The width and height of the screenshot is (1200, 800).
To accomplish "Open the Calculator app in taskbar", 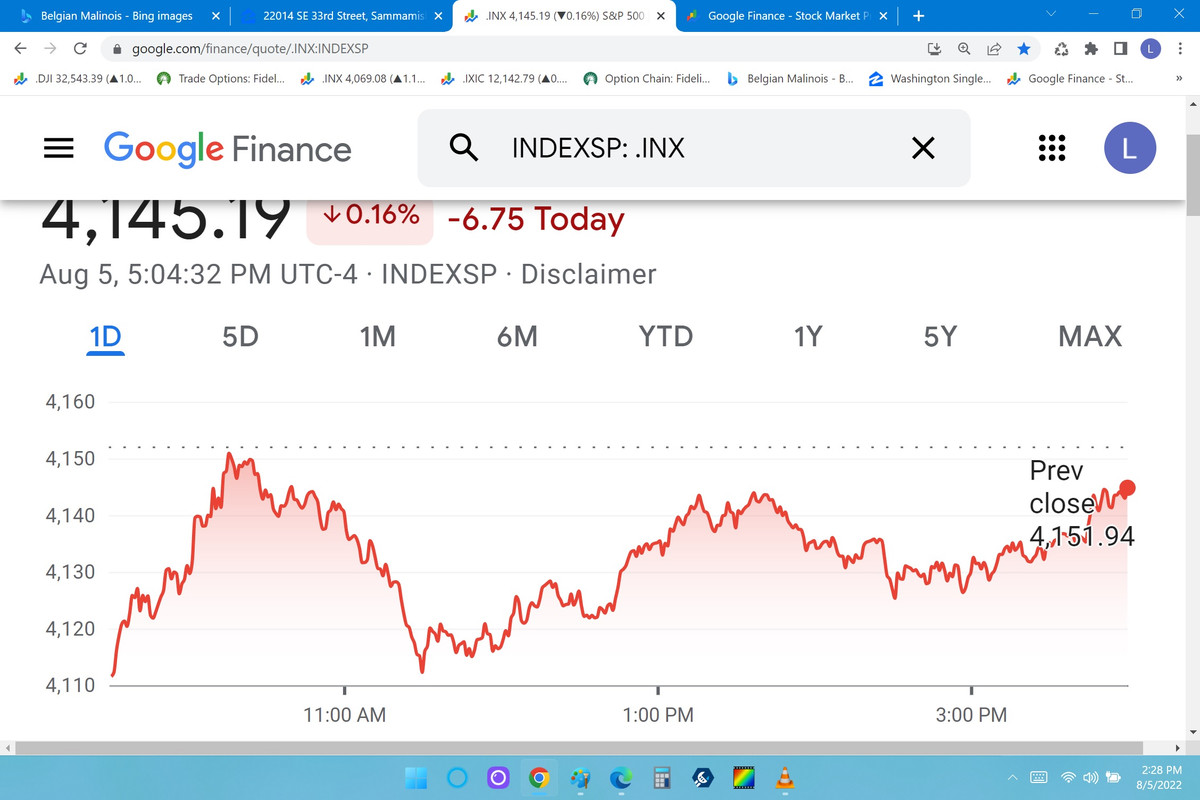I will [660, 777].
